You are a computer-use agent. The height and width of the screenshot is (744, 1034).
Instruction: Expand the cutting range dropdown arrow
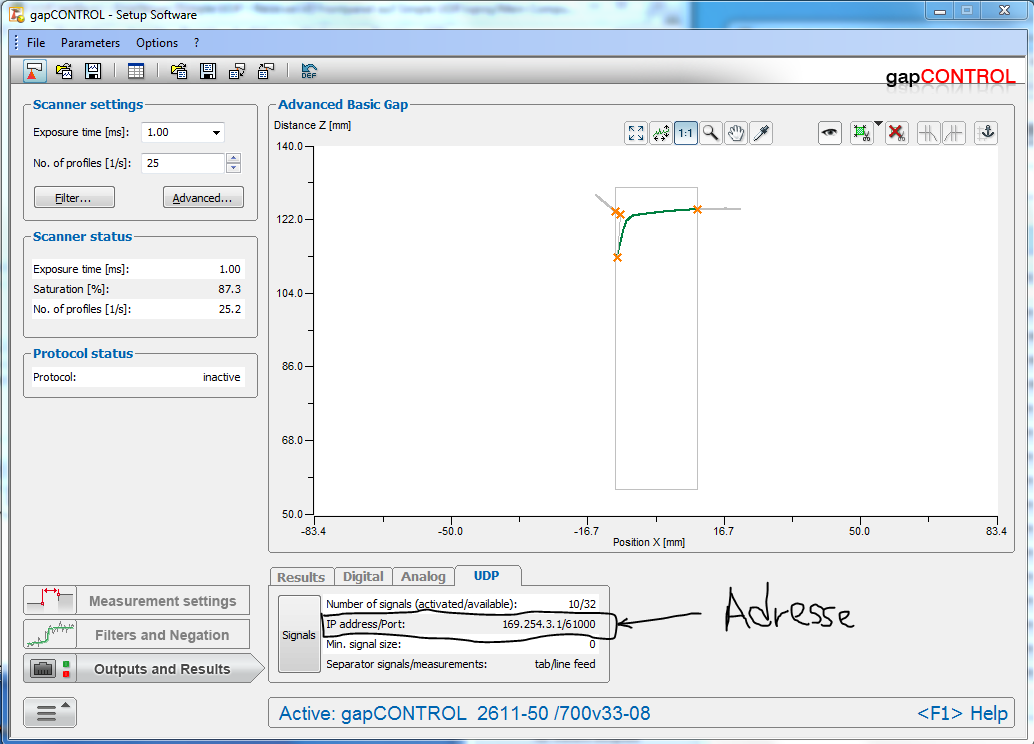pos(878,123)
